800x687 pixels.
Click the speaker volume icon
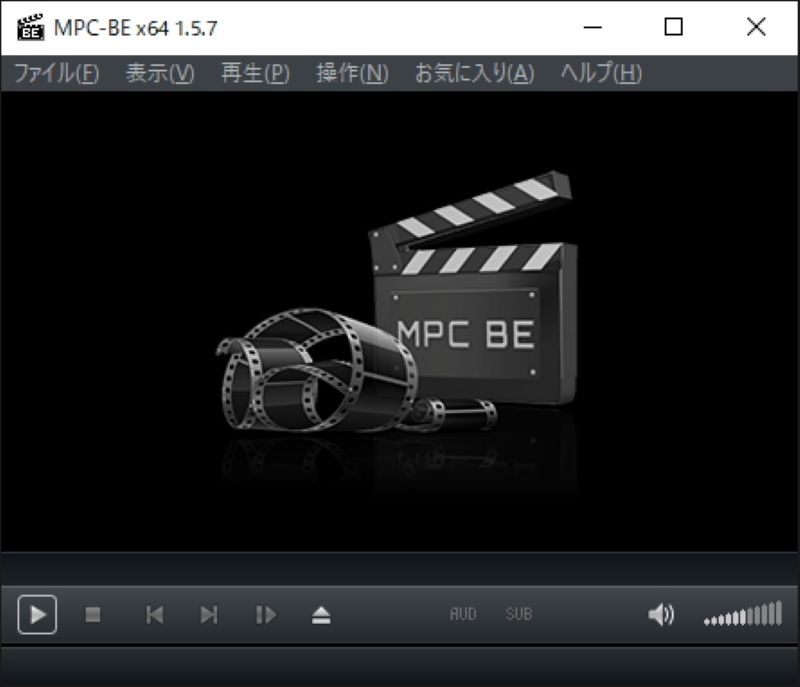coord(660,616)
